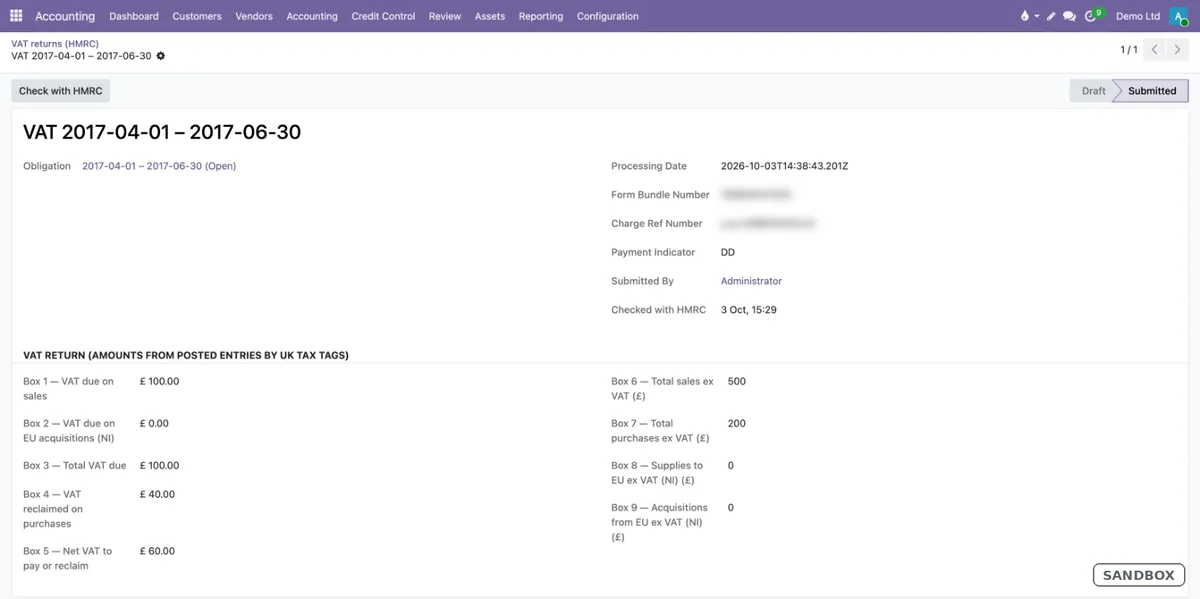Image resolution: width=1200 pixels, height=599 pixels.
Task: Open the Administrator user avatar menu
Action: (1178, 16)
